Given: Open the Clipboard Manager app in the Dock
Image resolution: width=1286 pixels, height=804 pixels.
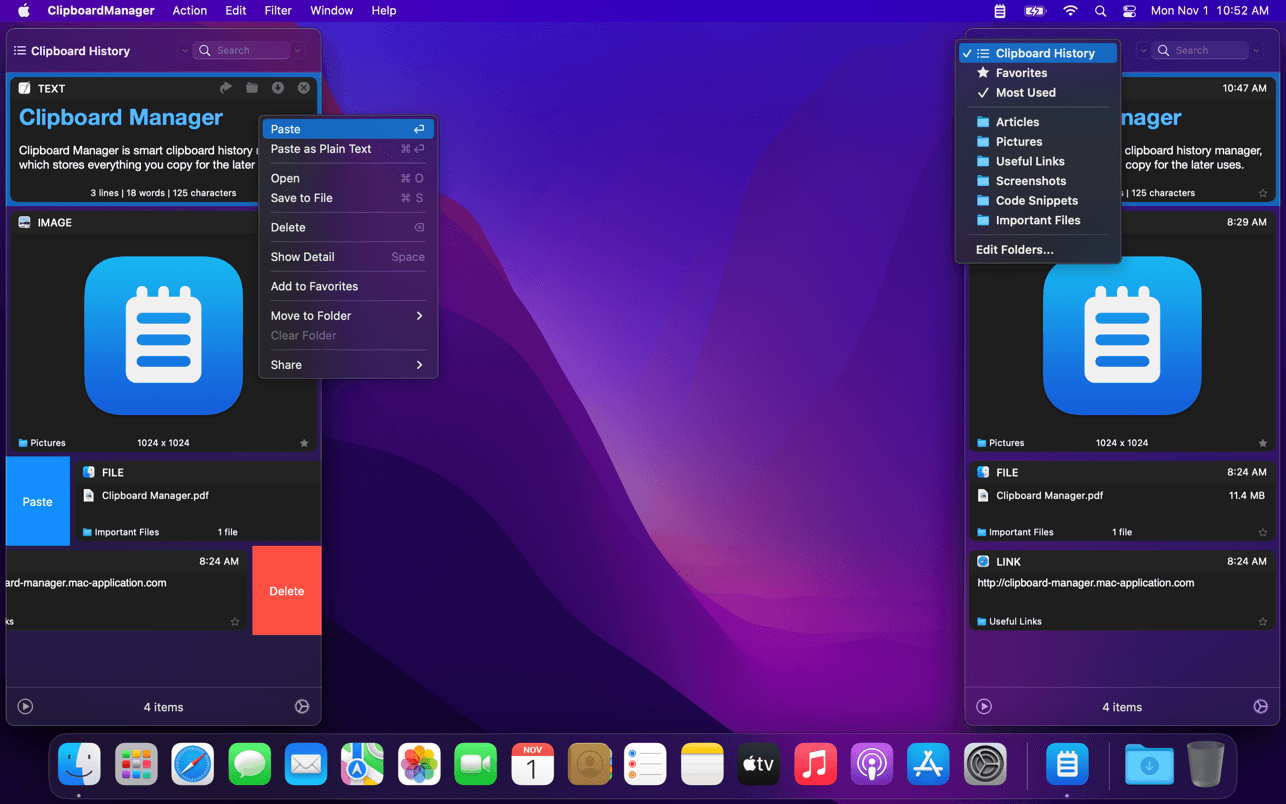Looking at the screenshot, I should 1067,765.
